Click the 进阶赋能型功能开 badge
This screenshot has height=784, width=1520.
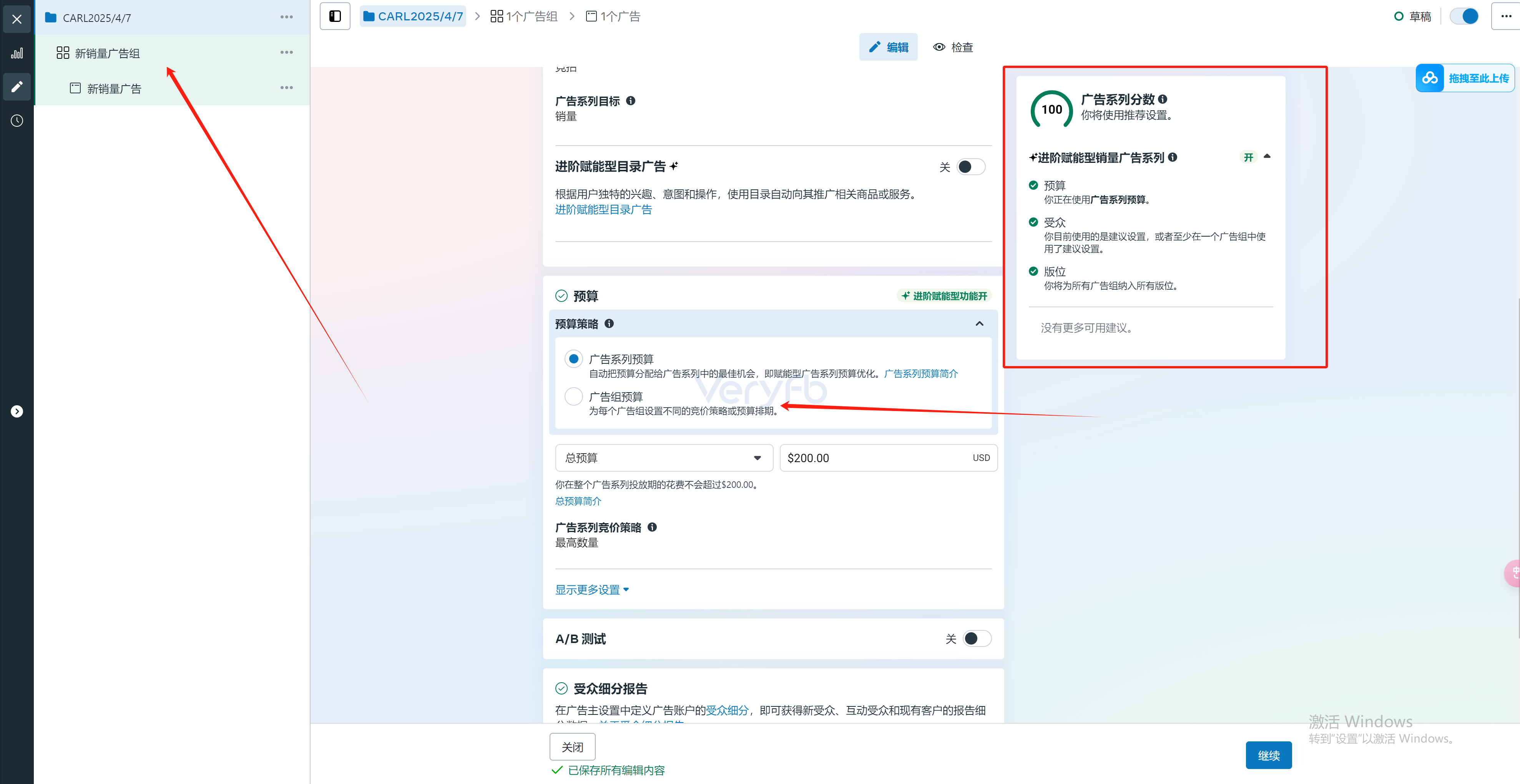944,295
